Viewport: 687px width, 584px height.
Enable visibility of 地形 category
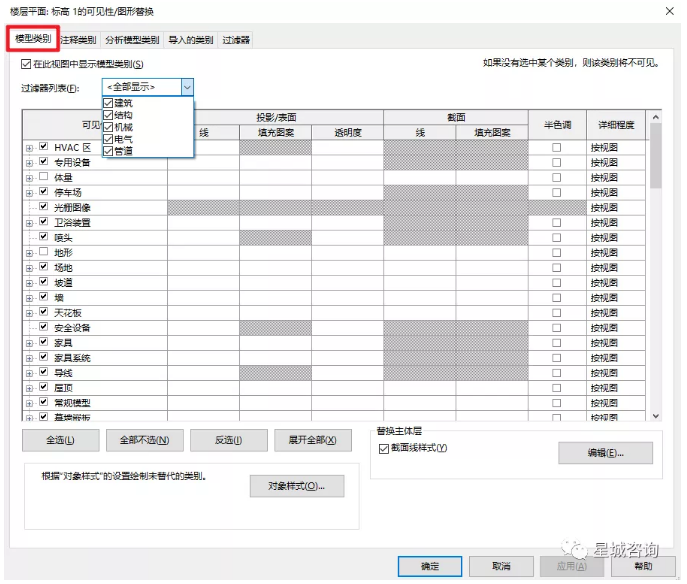click(x=43, y=251)
